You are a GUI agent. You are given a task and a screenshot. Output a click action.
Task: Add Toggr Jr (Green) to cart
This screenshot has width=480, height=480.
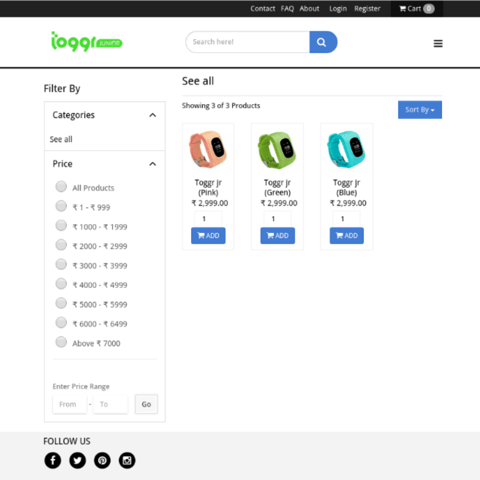coord(278,236)
